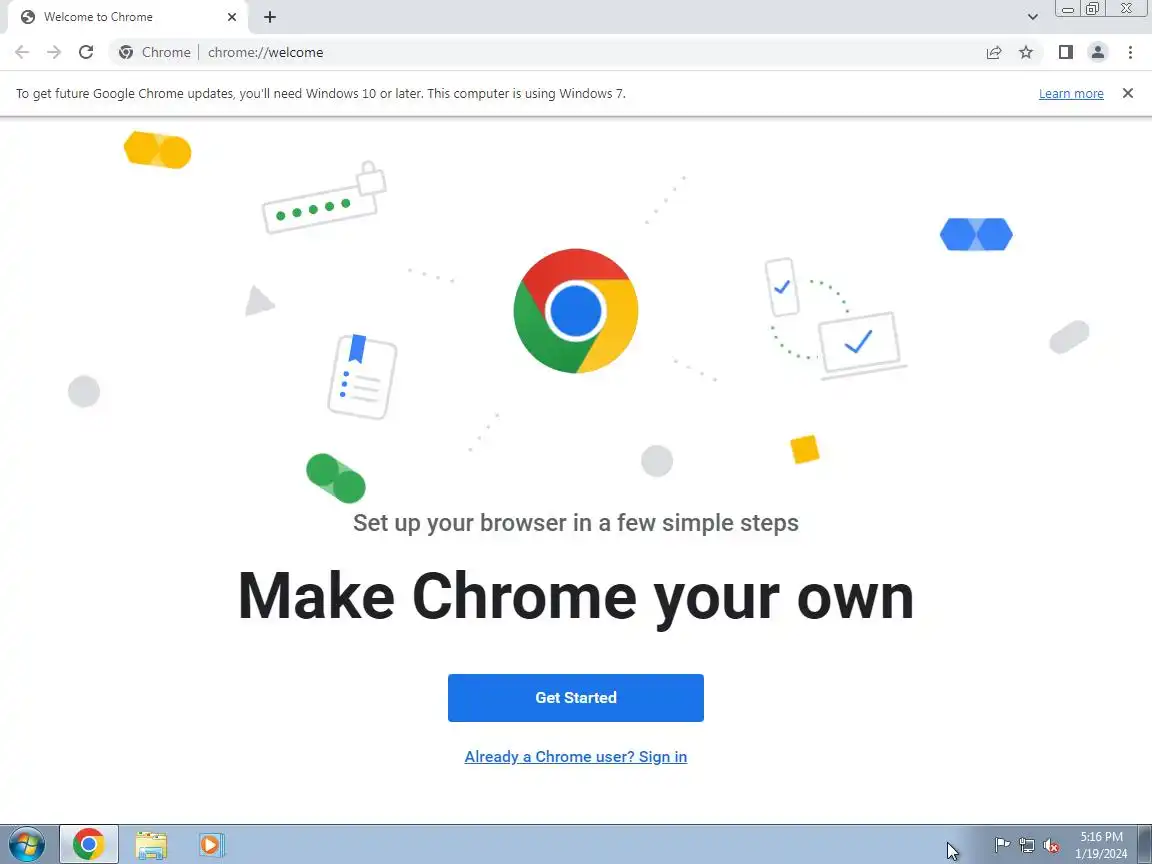The height and width of the screenshot is (864, 1152).
Task: Reload the current page
Action: coord(86,52)
